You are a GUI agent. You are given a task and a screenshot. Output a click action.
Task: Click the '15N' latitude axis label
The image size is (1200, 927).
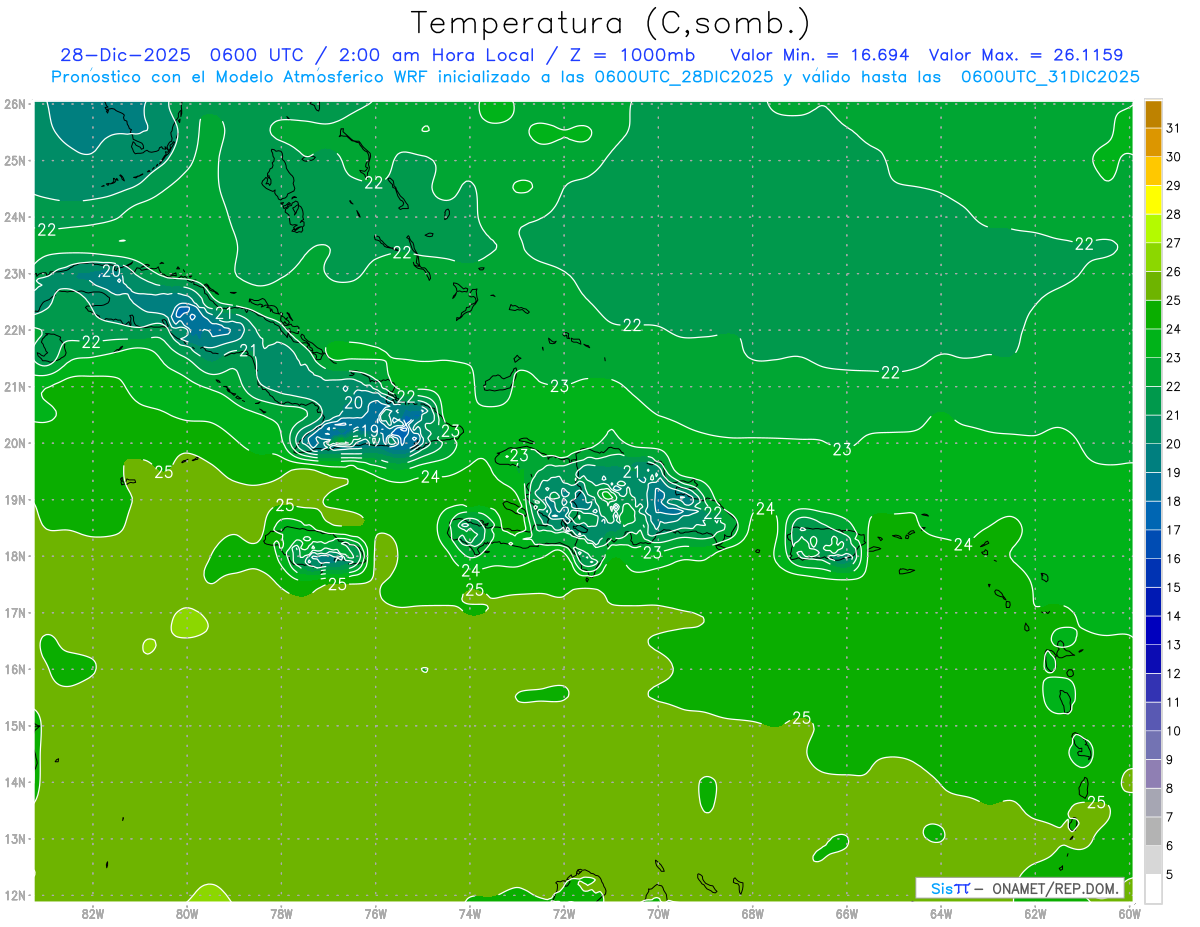click(x=14, y=726)
